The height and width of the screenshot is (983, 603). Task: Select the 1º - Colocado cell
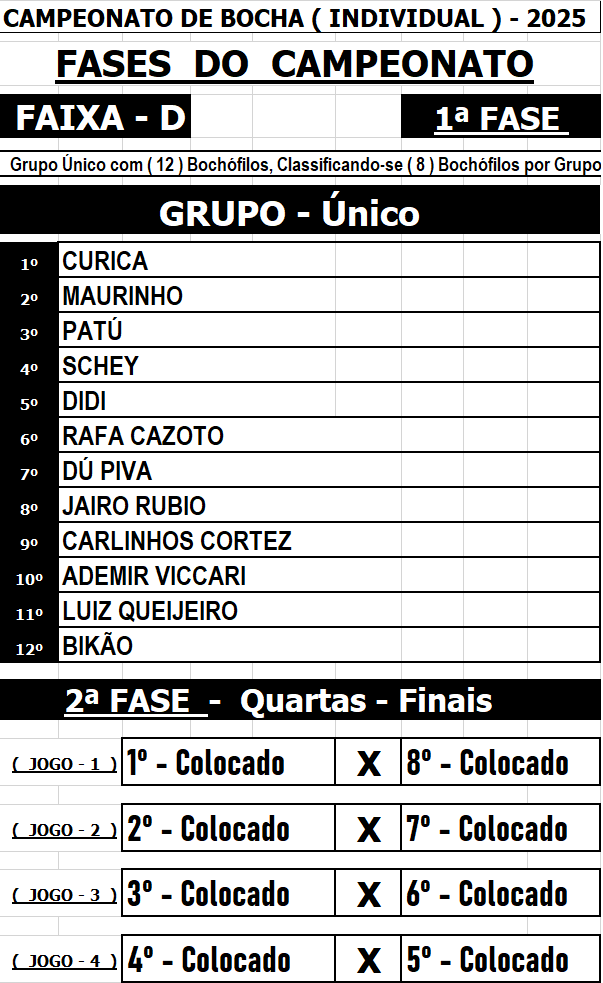[x=228, y=762]
